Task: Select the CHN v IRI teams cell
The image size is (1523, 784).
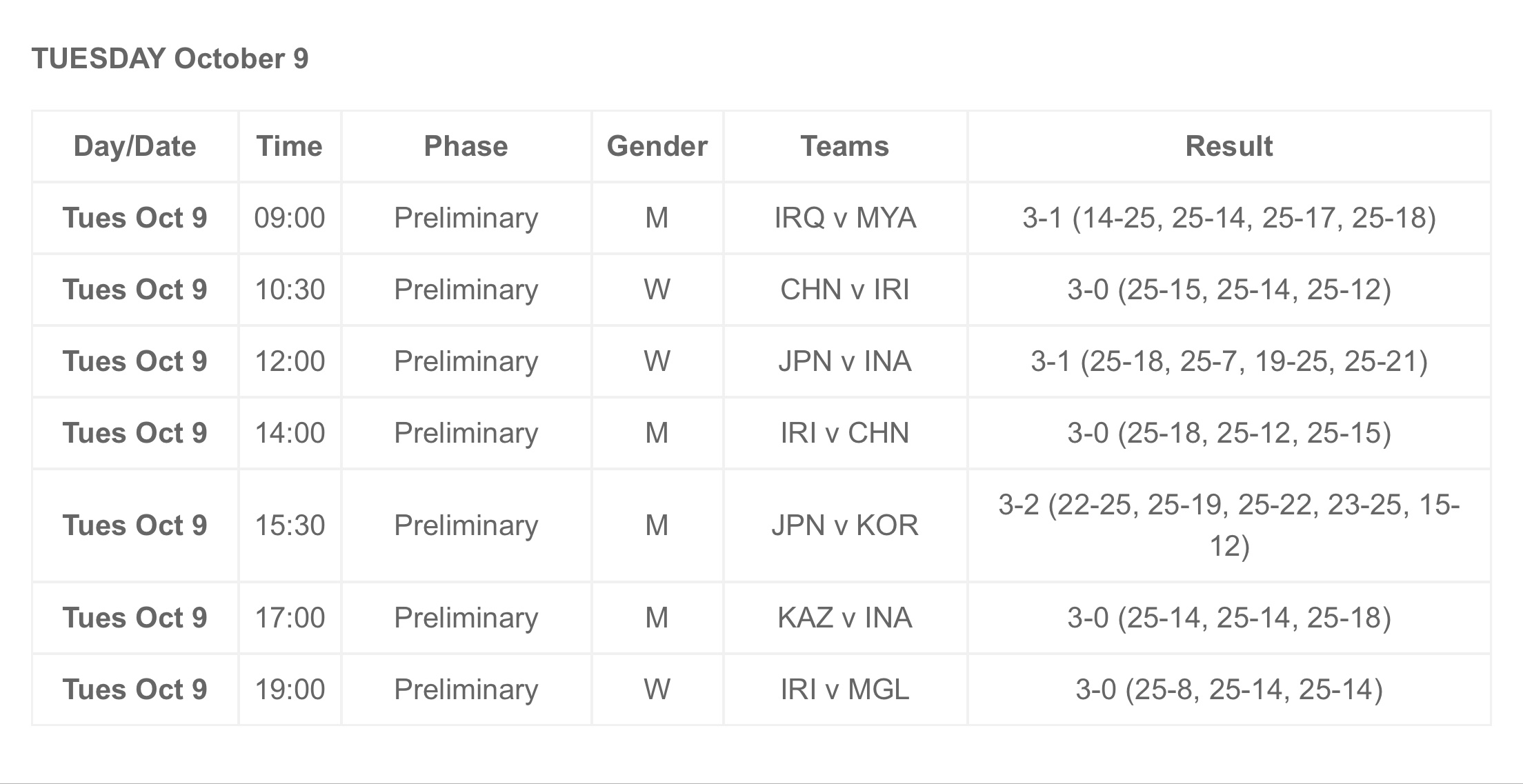Action: (x=845, y=290)
